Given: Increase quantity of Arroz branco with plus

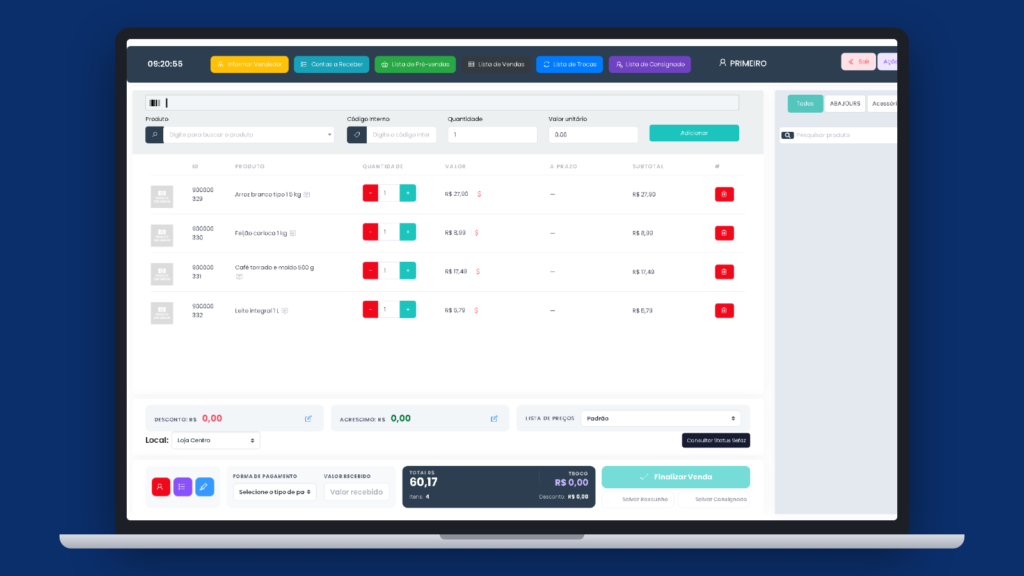Looking at the screenshot, I should (408, 193).
